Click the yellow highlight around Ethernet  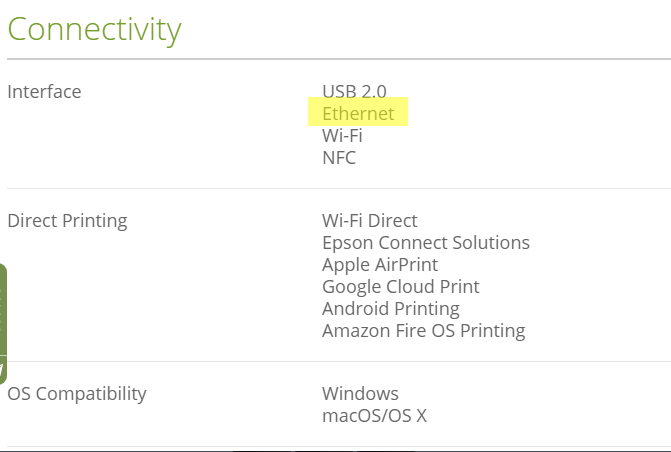[358, 111]
